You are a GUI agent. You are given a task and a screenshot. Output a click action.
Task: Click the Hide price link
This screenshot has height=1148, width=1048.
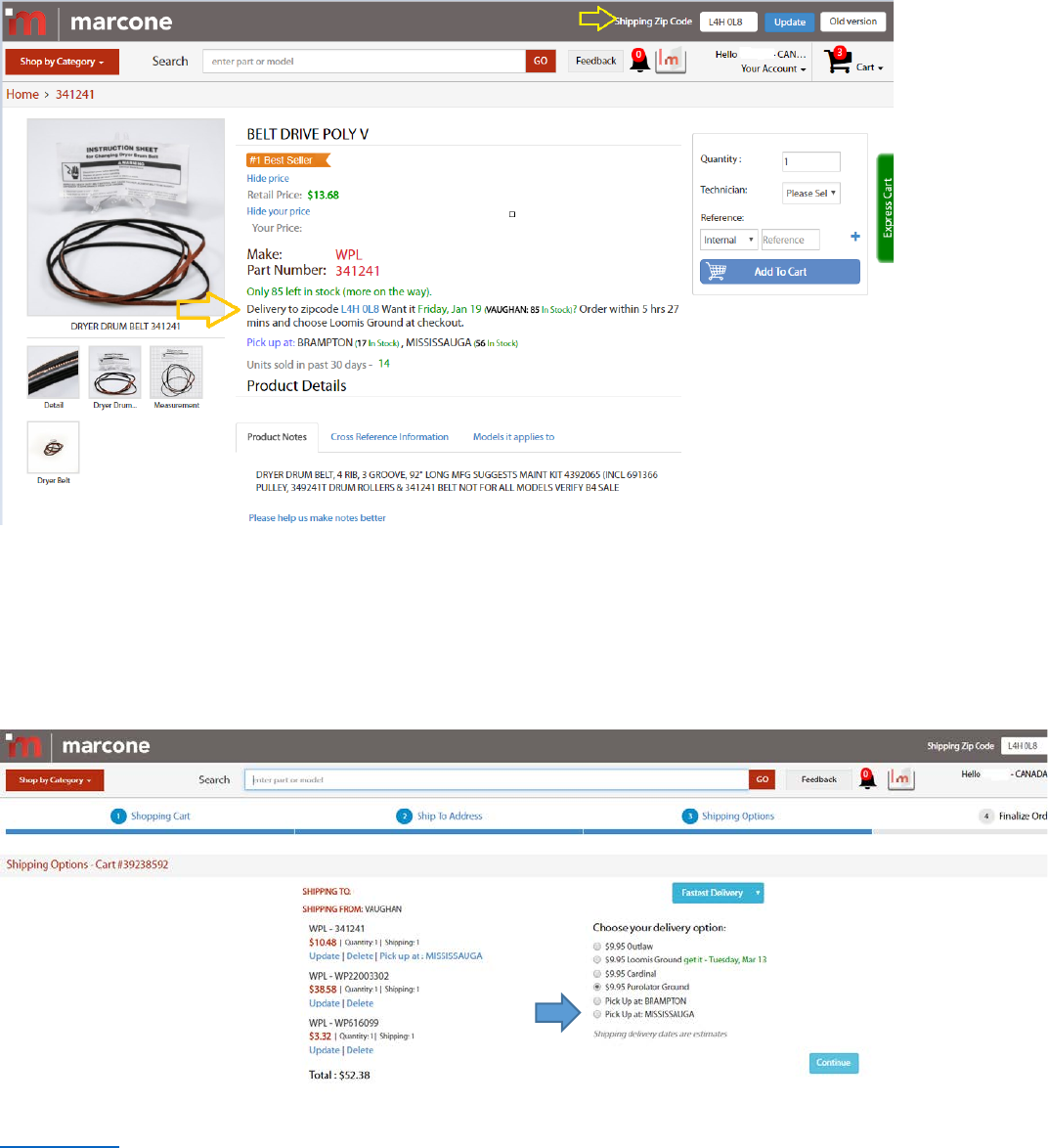[x=268, y=179]
